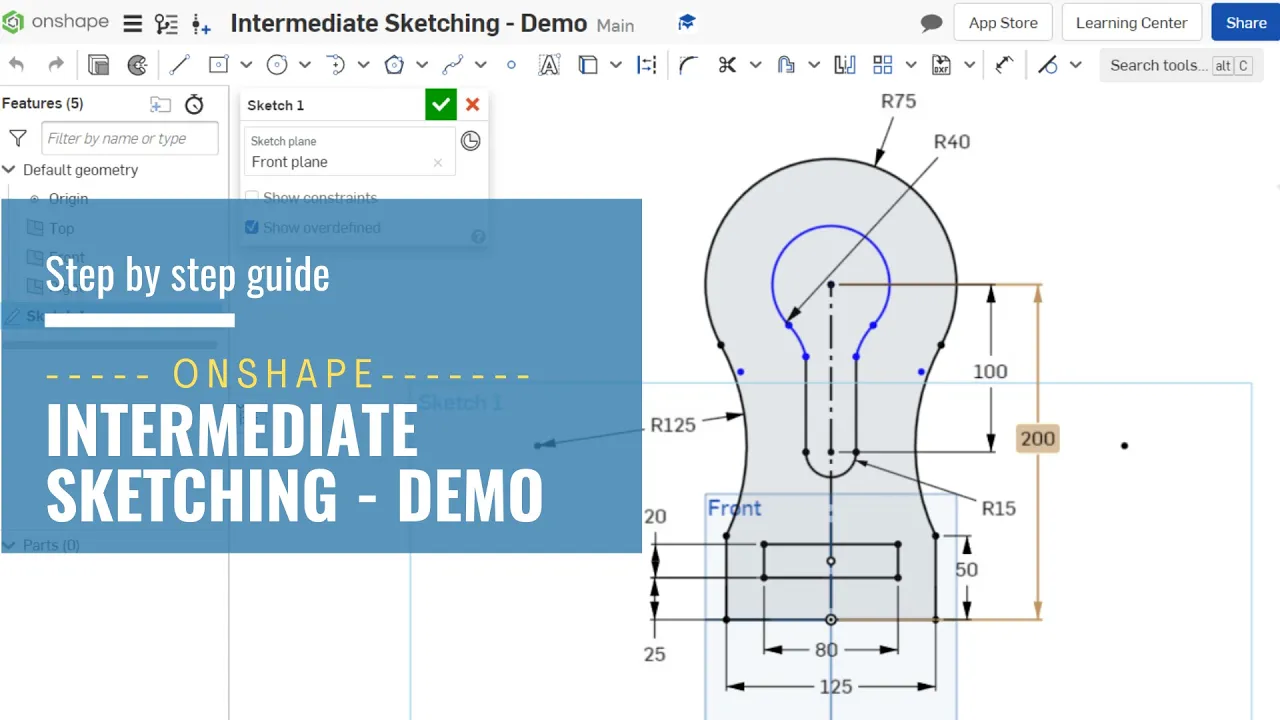The height and width of the screenshot is (720, 1280).
Task: Select the Use/Project edges tool
Action: pos(588,65)
